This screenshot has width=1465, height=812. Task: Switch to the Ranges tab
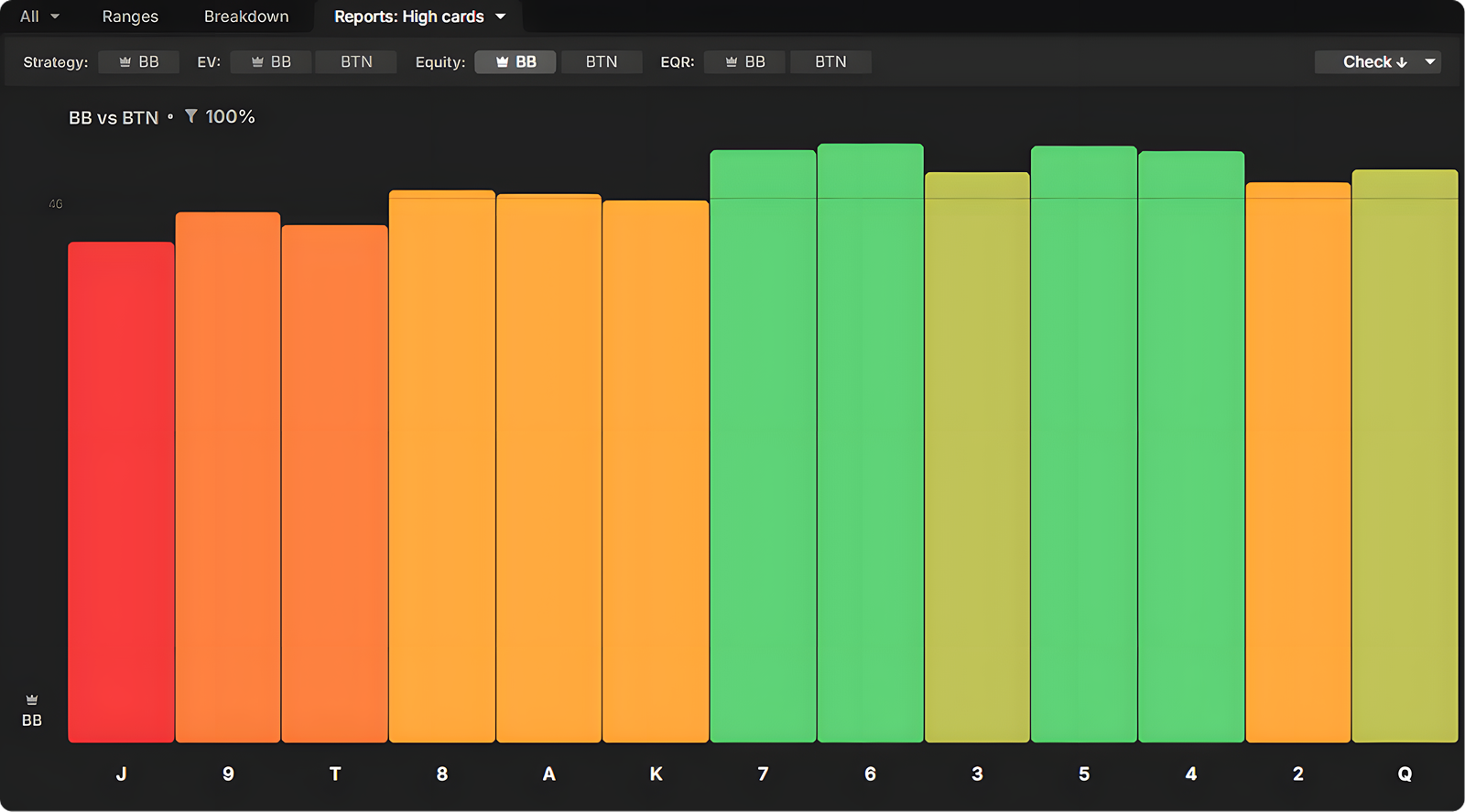[130, 16]
